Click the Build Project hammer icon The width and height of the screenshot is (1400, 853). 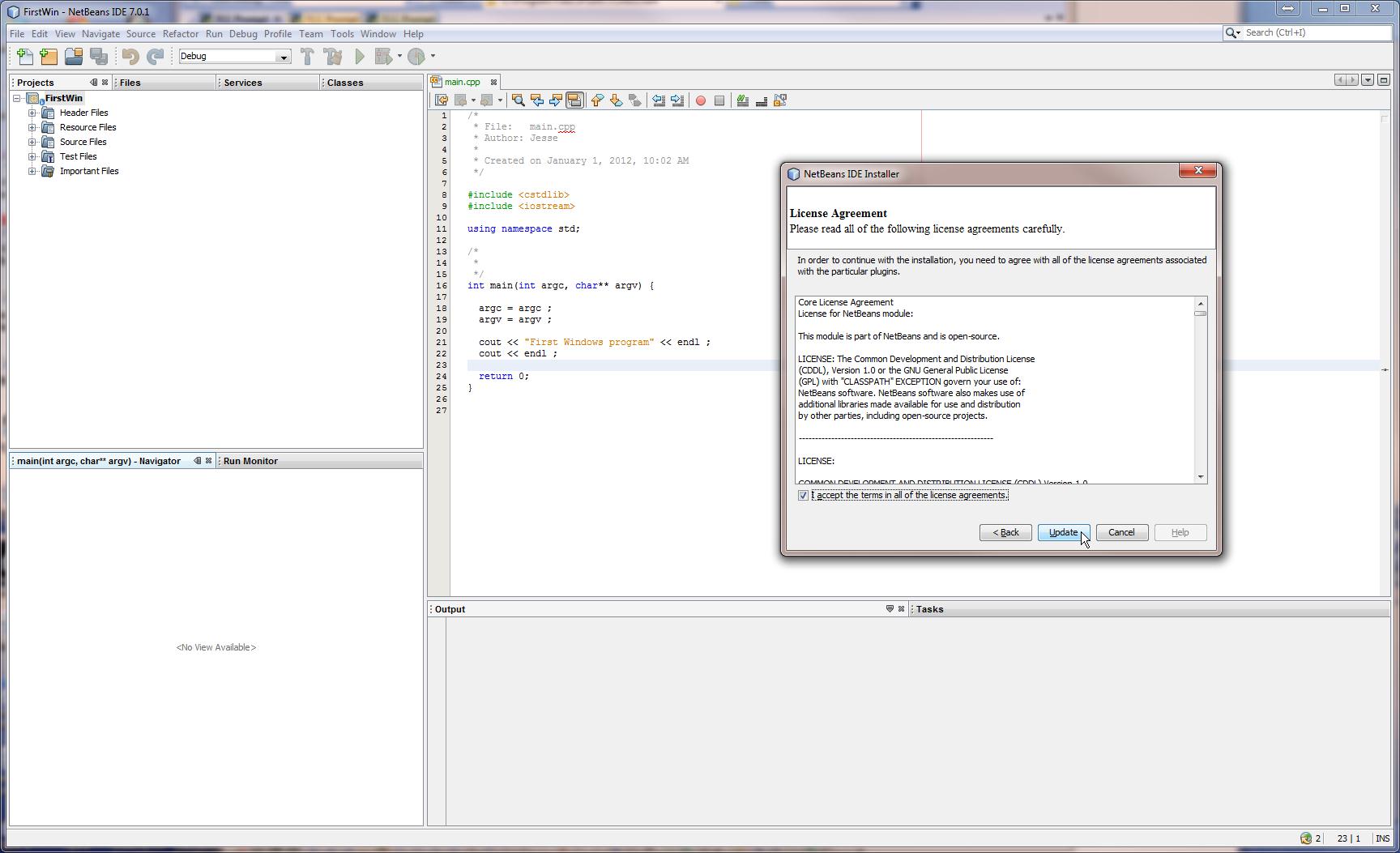[x=307, y=56]
